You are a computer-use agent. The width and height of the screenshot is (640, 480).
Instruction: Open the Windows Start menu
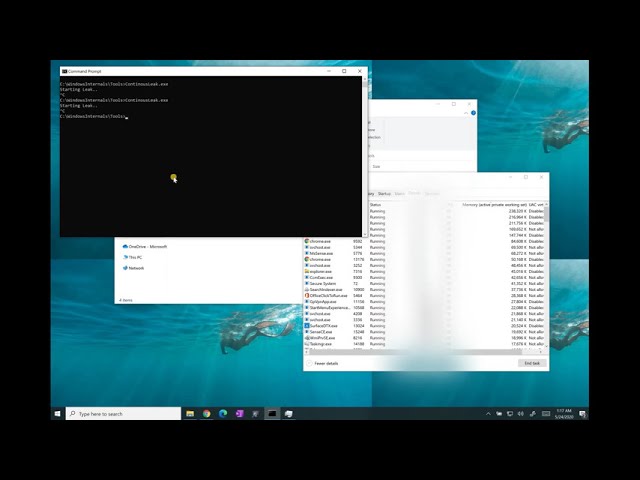(x=58, y=413)
